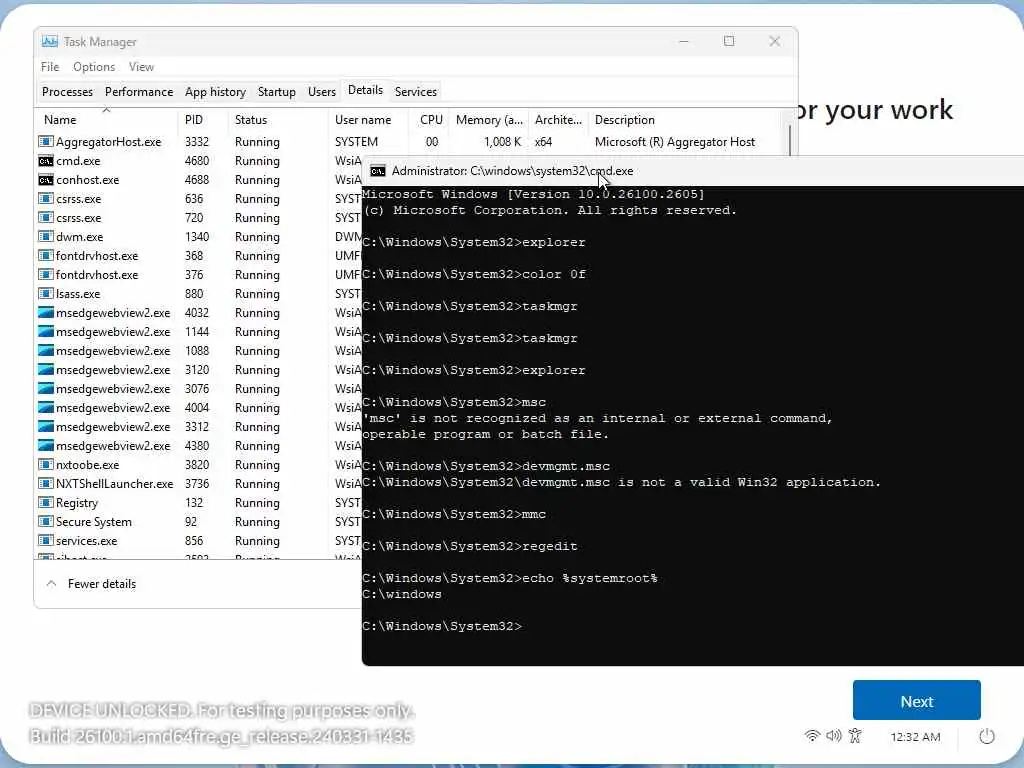Switch to the App history tab
The height and width of the screenshot is (768, 1024).
click(x=216, y=91)
